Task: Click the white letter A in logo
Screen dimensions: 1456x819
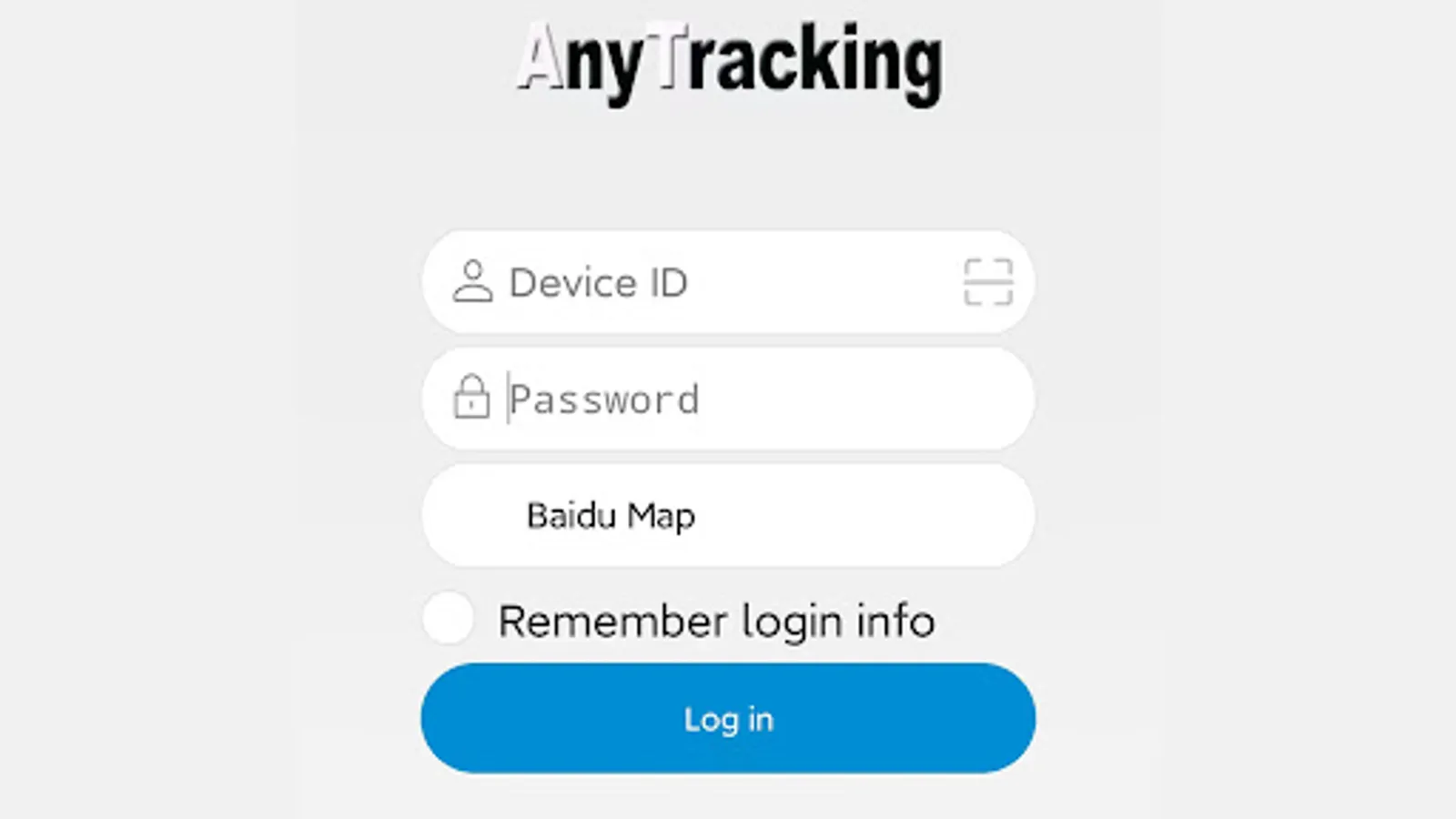Action: point(541,58)
